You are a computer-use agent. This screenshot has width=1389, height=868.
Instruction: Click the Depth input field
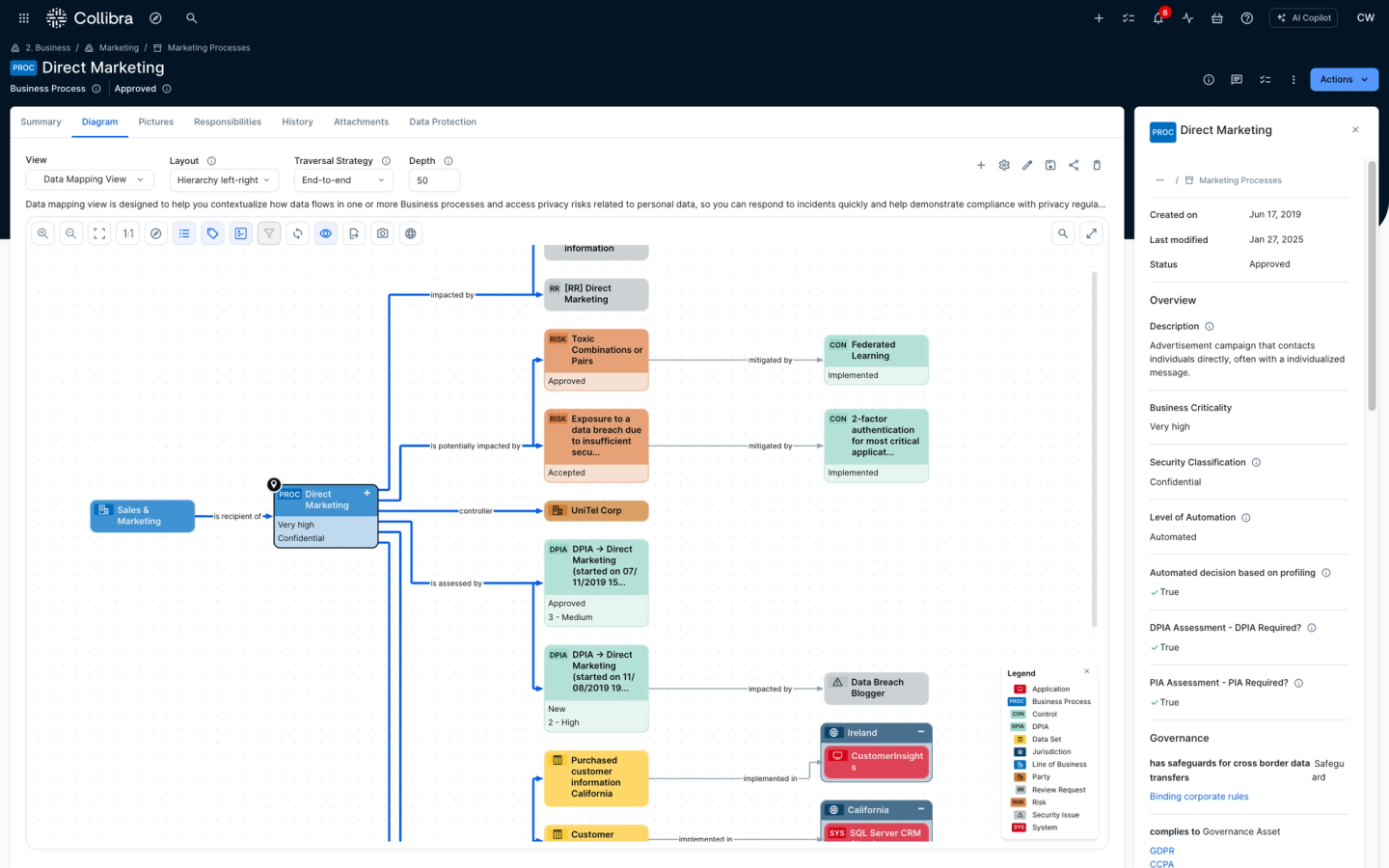pos(434,180)
